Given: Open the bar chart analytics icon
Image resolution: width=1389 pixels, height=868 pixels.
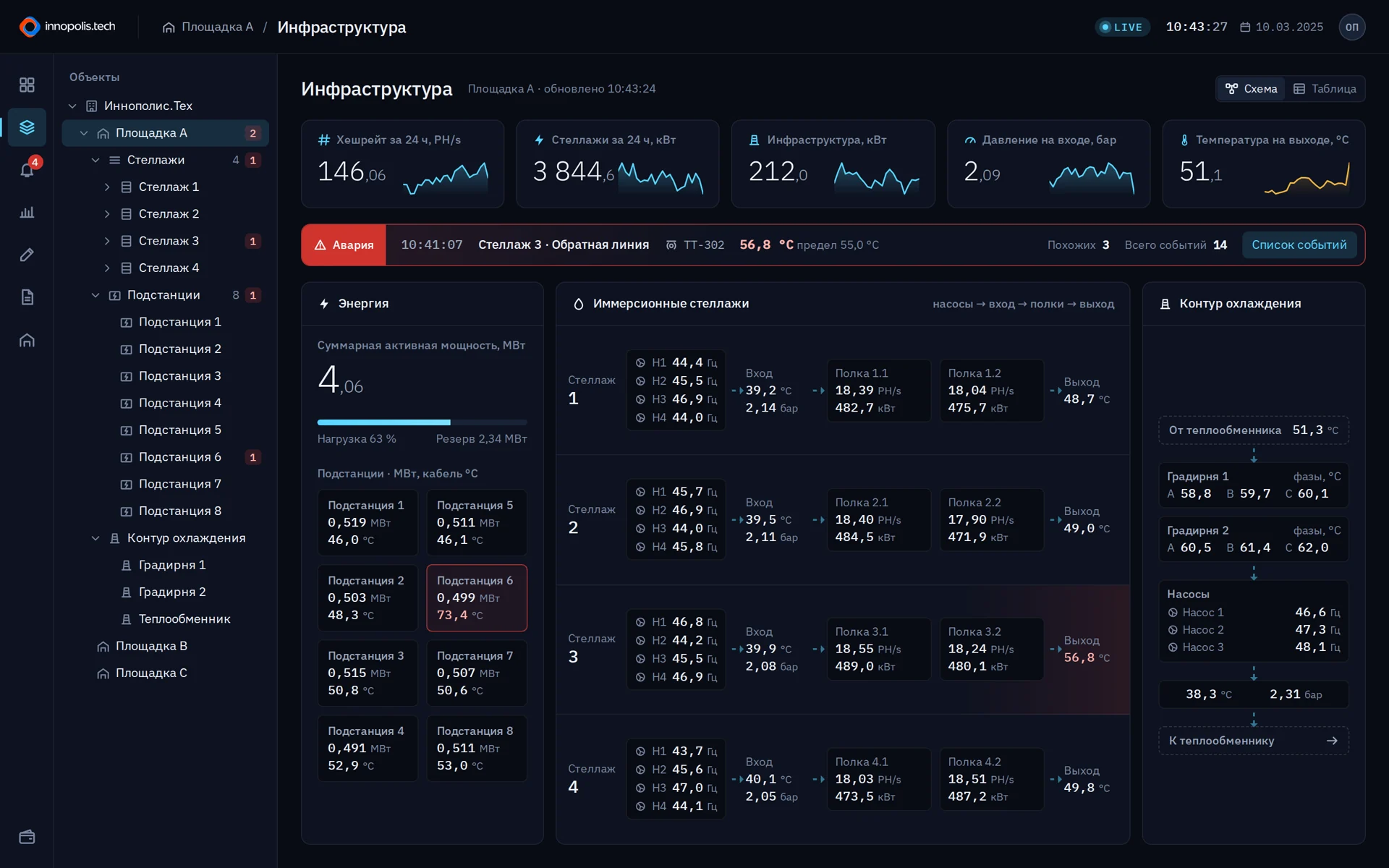Looking at the screenshot, I should click(27, 213).
